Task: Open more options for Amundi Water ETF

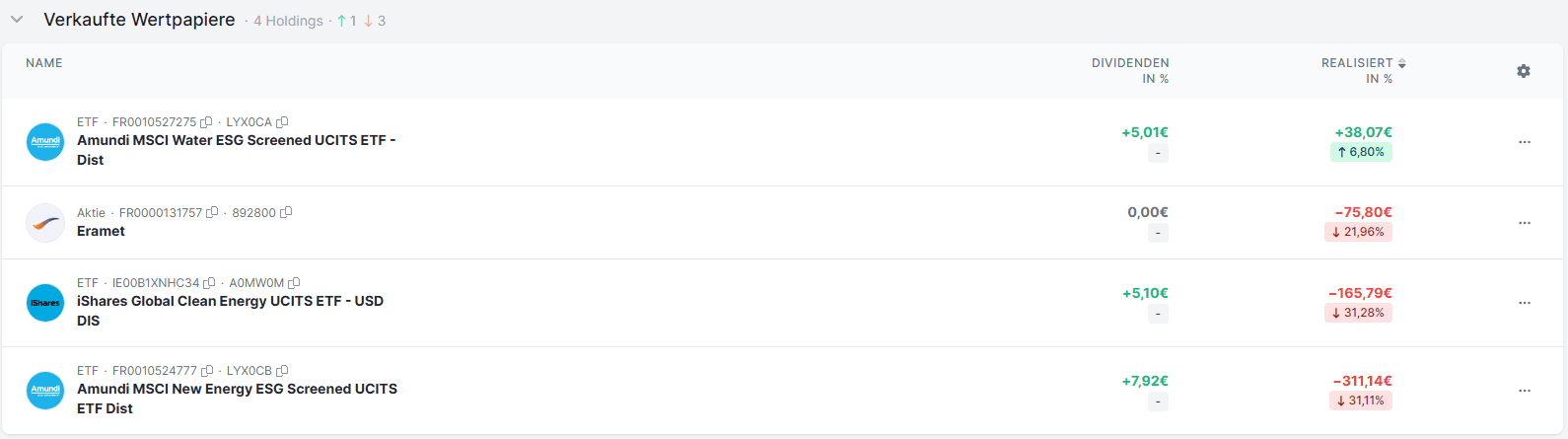Action: [1525, 142]
